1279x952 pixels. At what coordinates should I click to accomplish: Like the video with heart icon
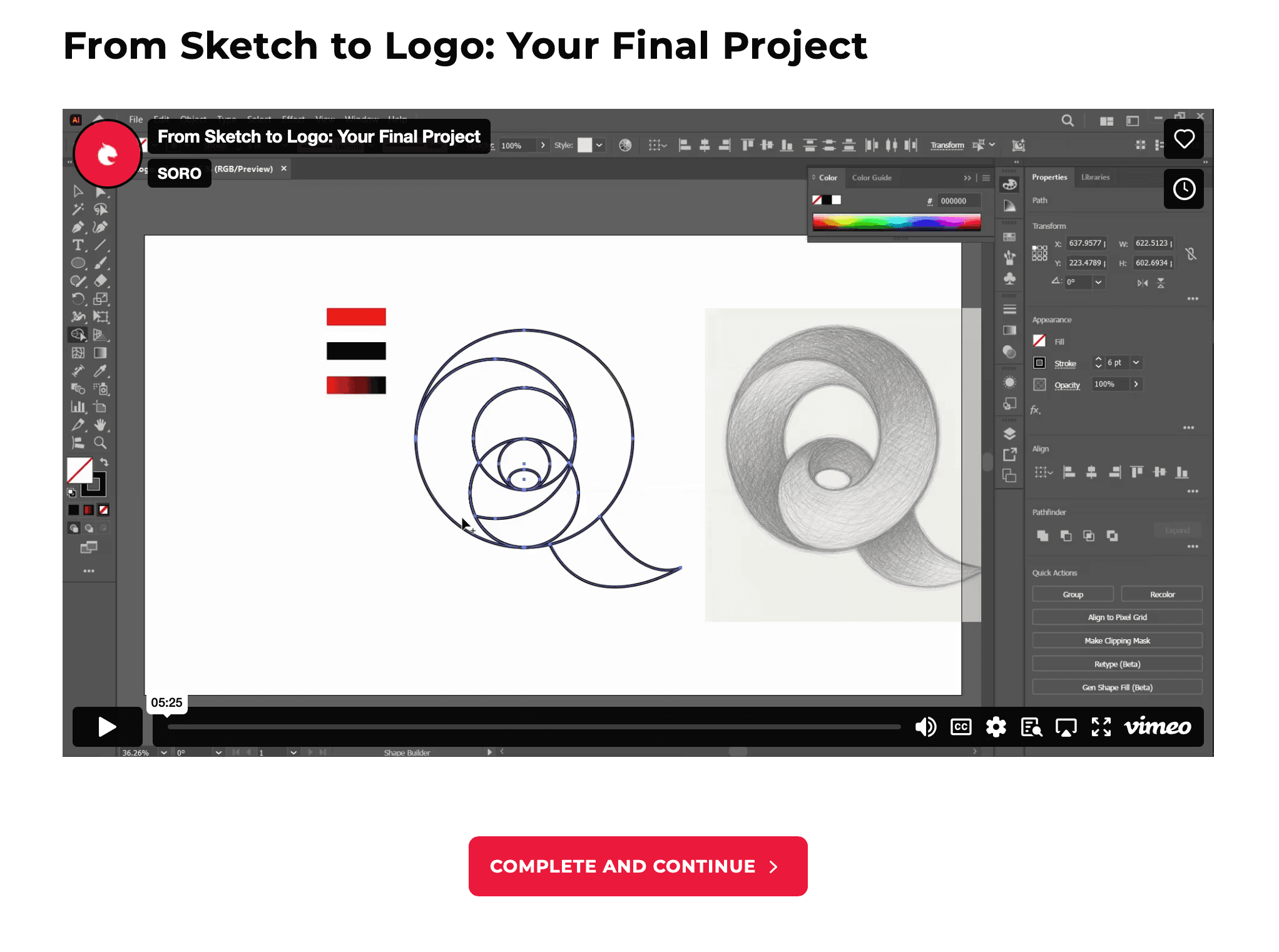click(1183, 139)
